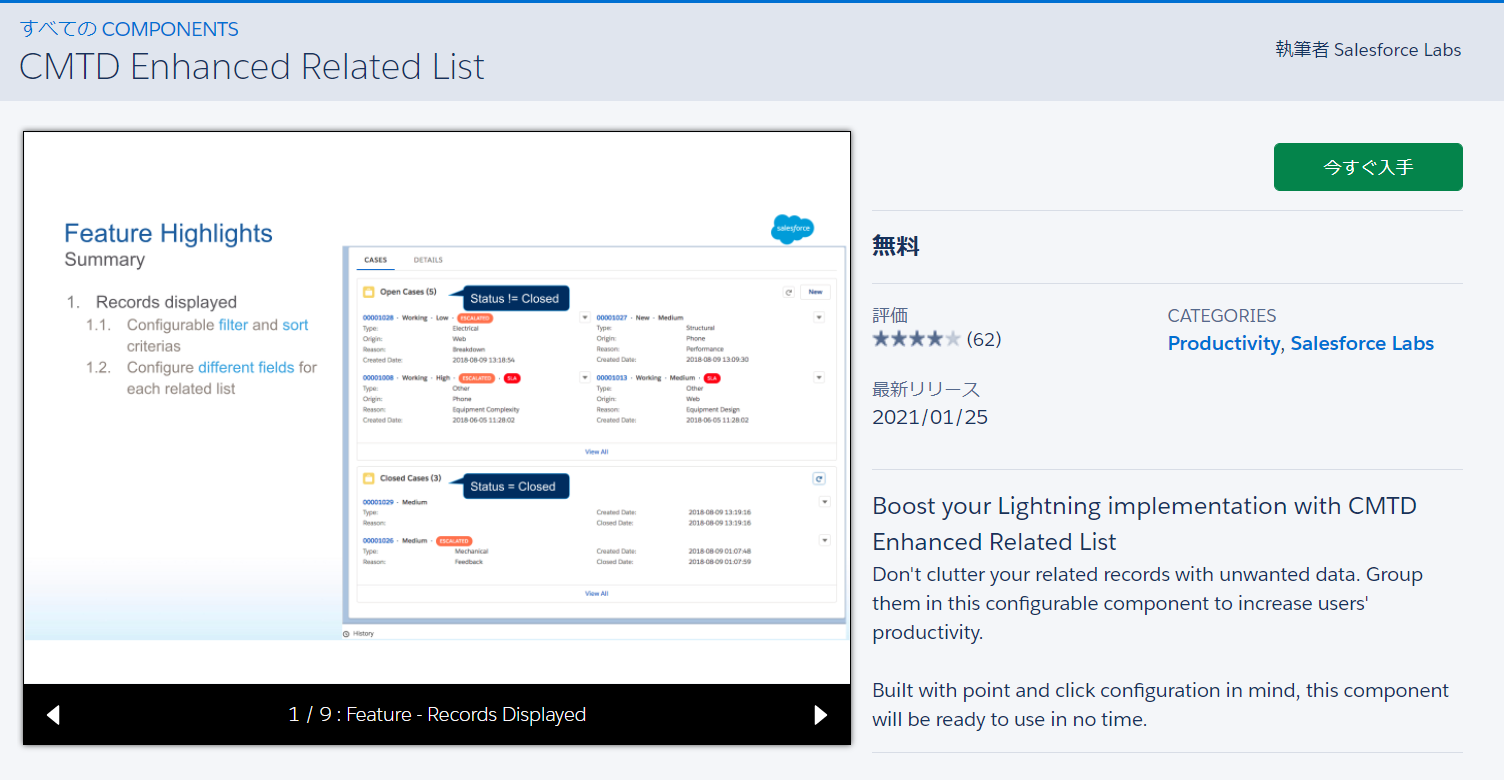Expand actions dropdown for case 00001029
This screenshot has height=780, width=1504.
(824, 502)
